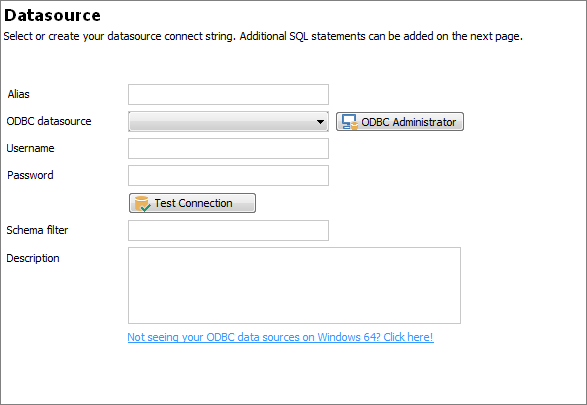Click the Username label
This screenshot has width=587, height=405.
pos(30,148)
